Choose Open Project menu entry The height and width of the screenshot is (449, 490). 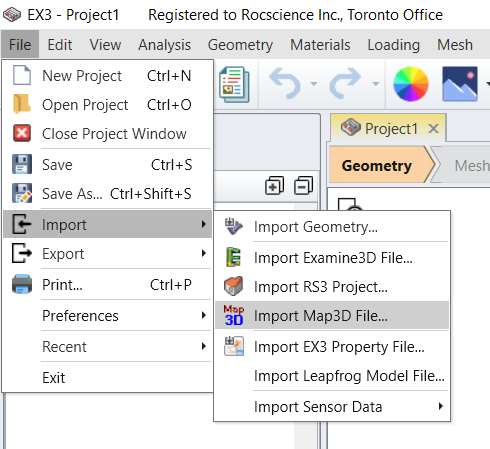[107, 104]
